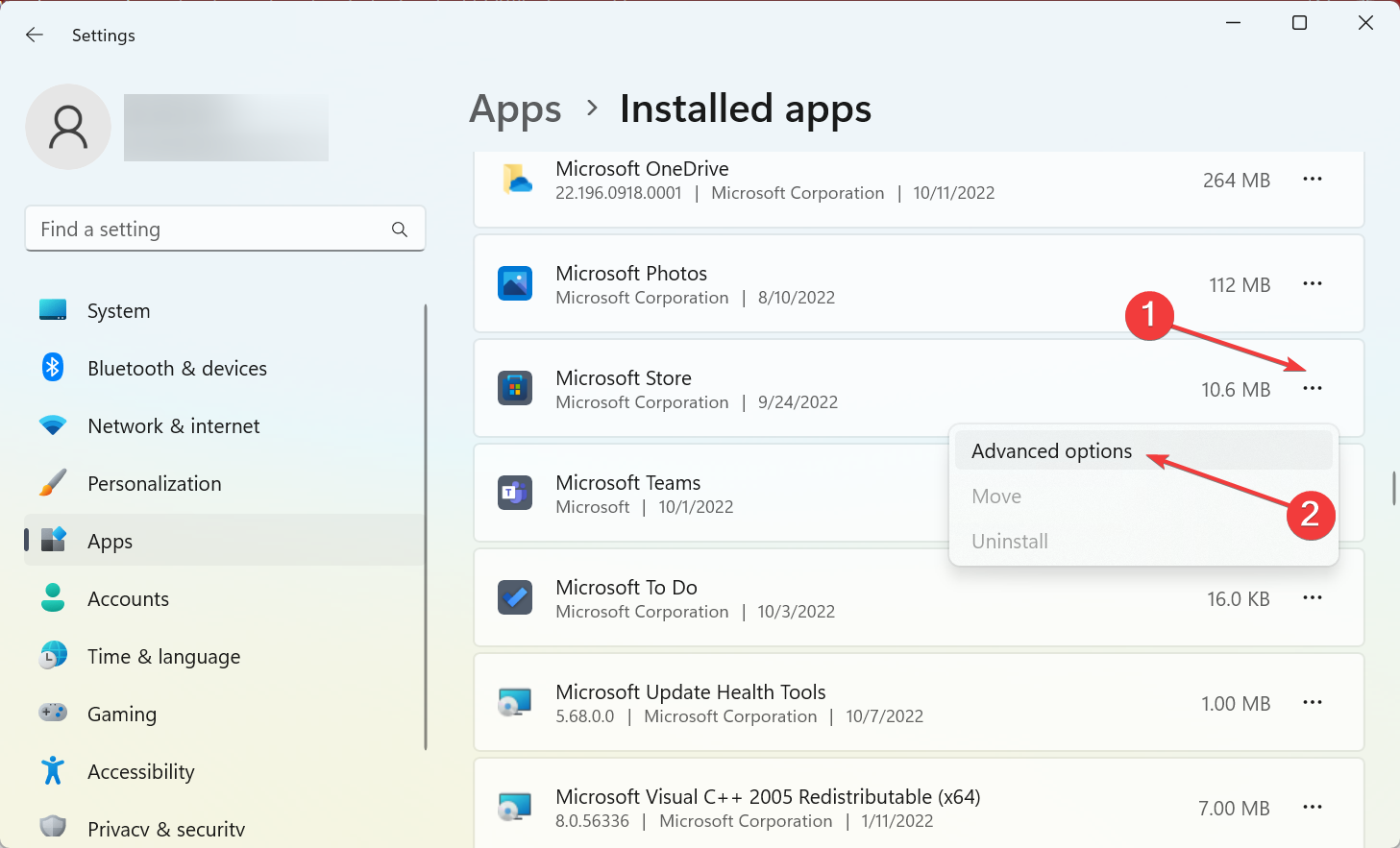Open Bluetooth & devices settings
Viewport: 1400px width, 848px height.
click(224, 369)
